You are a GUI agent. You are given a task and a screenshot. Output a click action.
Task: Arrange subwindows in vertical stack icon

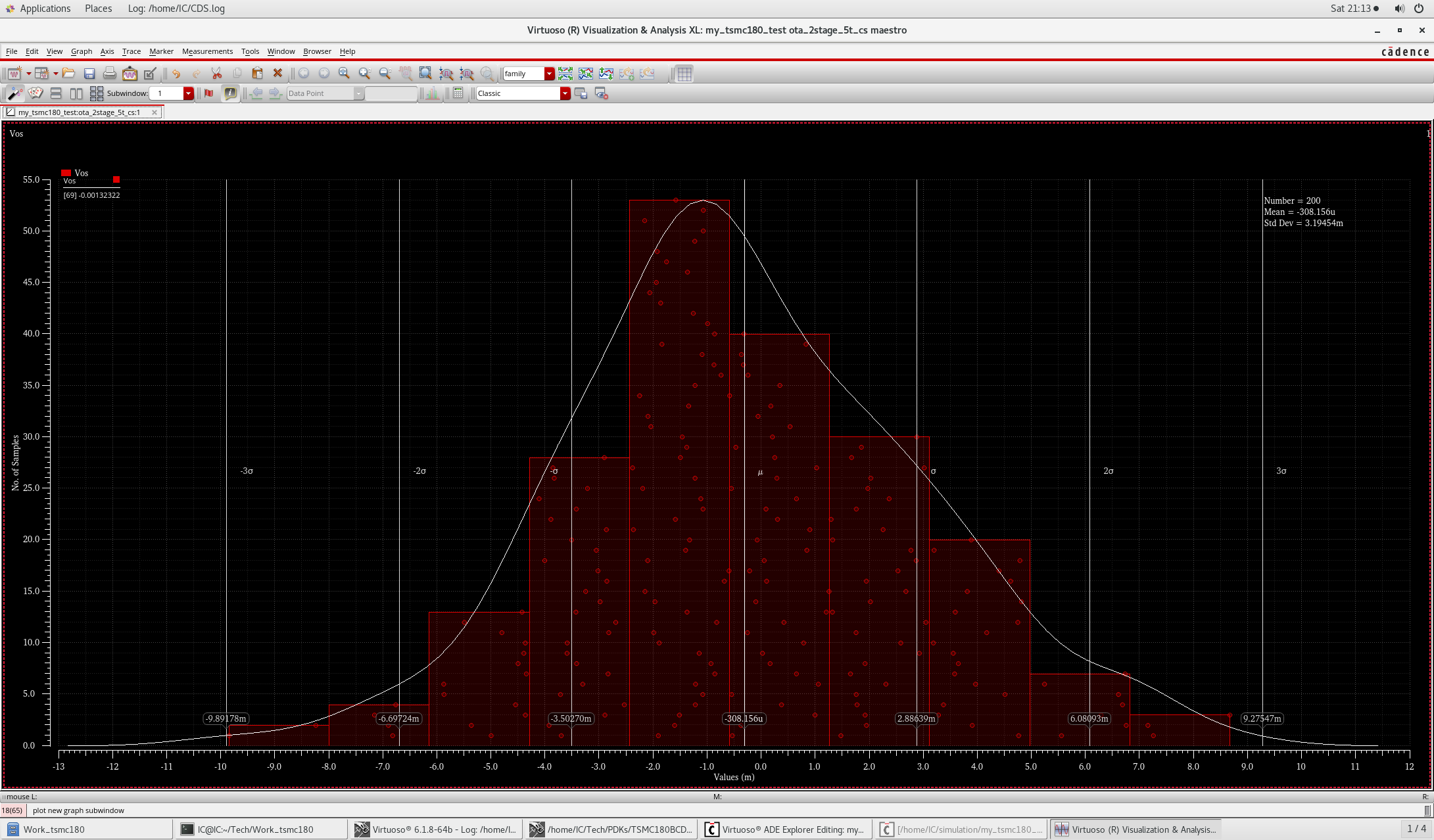click(x=56, y=93)
